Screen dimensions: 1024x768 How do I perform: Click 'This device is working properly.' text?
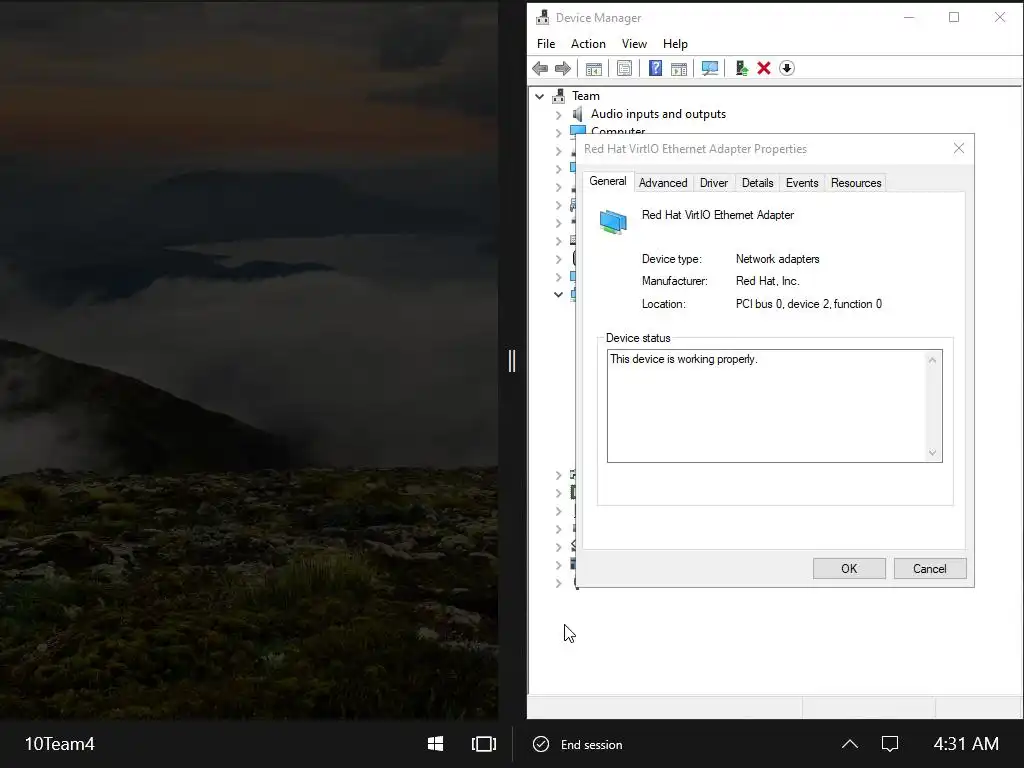[684, 359]
